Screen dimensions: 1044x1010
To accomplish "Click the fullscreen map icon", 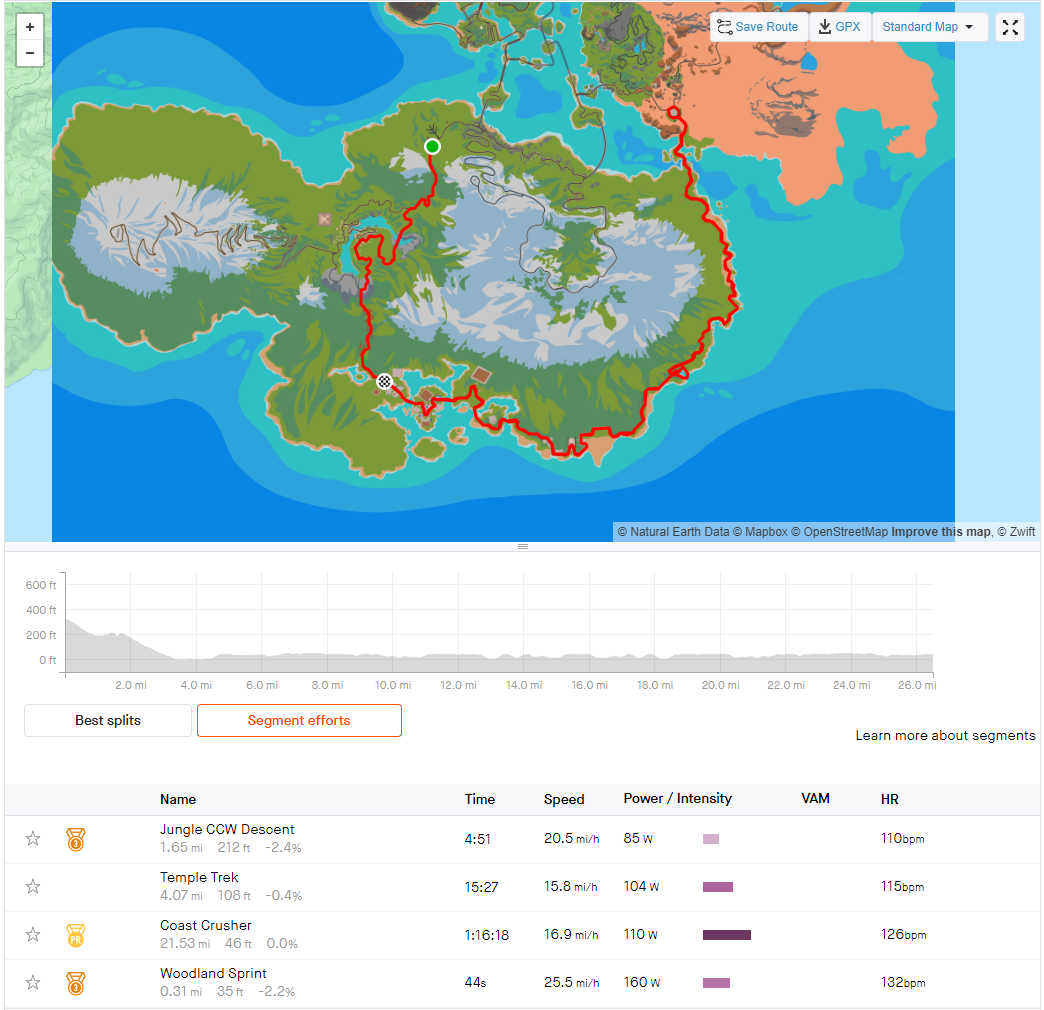I will point(1010,27).
